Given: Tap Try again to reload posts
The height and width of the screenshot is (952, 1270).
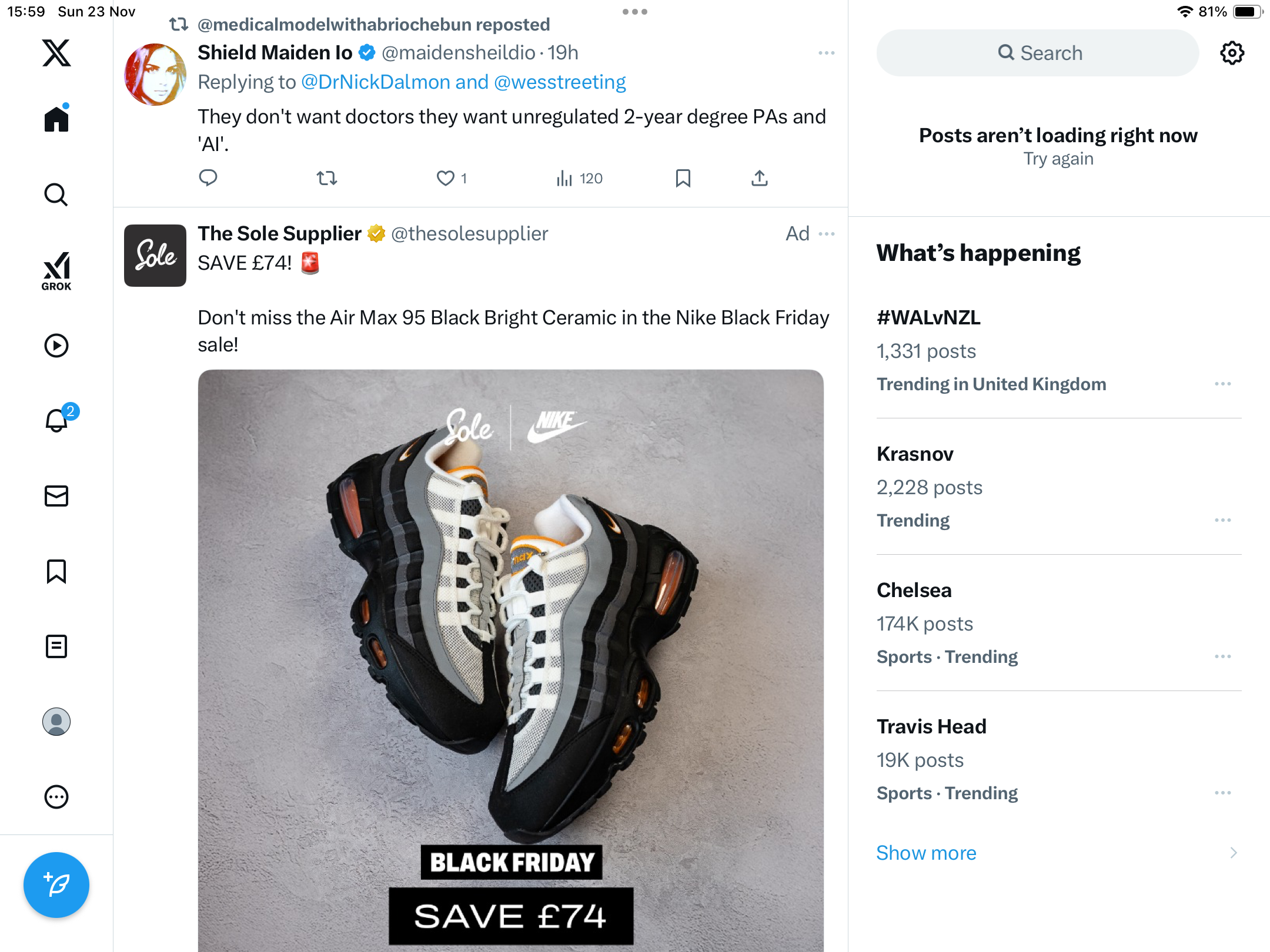Looking at the screenshot, I should click(1058, 159).
